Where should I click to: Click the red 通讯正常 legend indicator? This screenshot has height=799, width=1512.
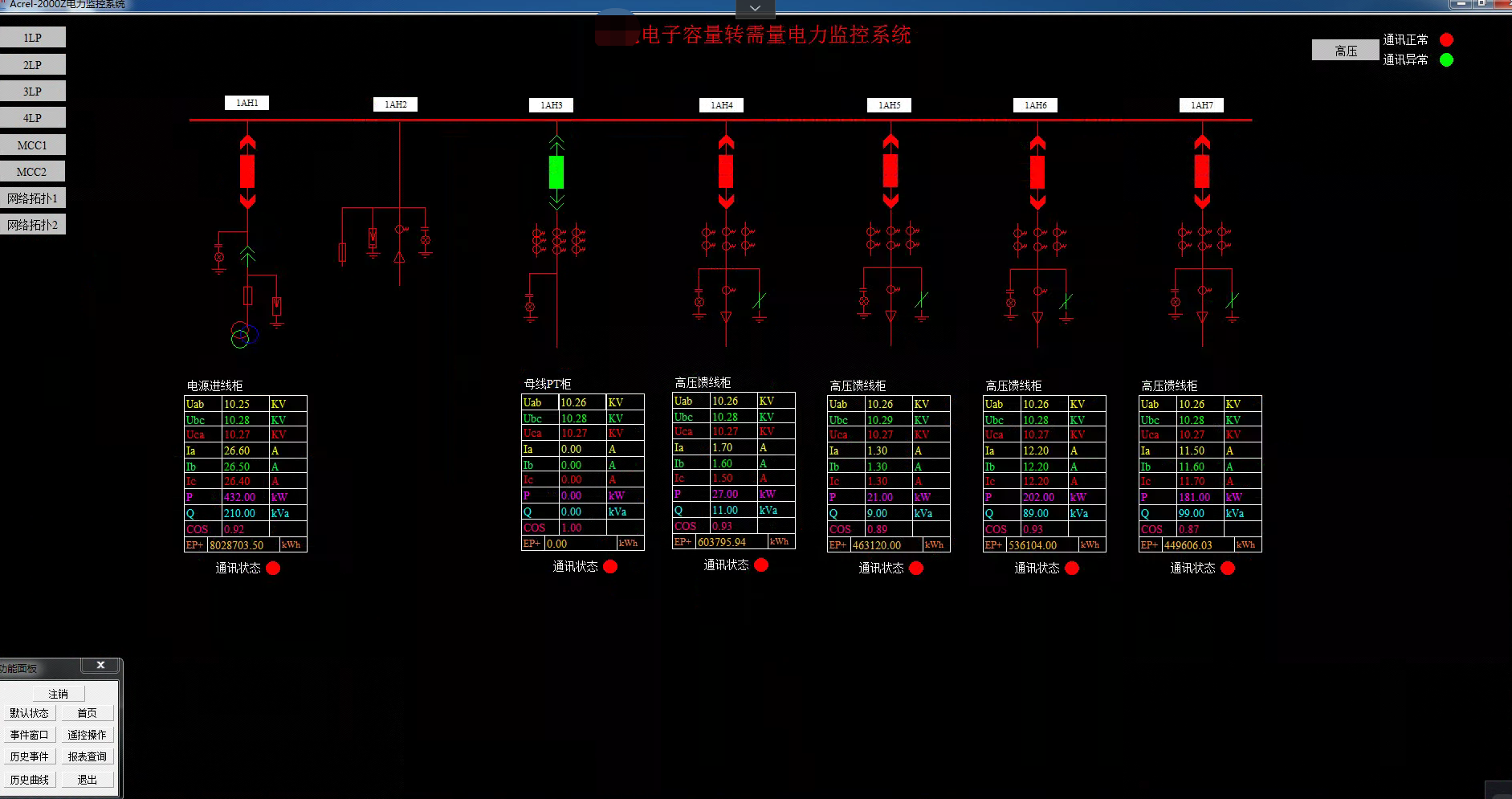point(1446,39)
